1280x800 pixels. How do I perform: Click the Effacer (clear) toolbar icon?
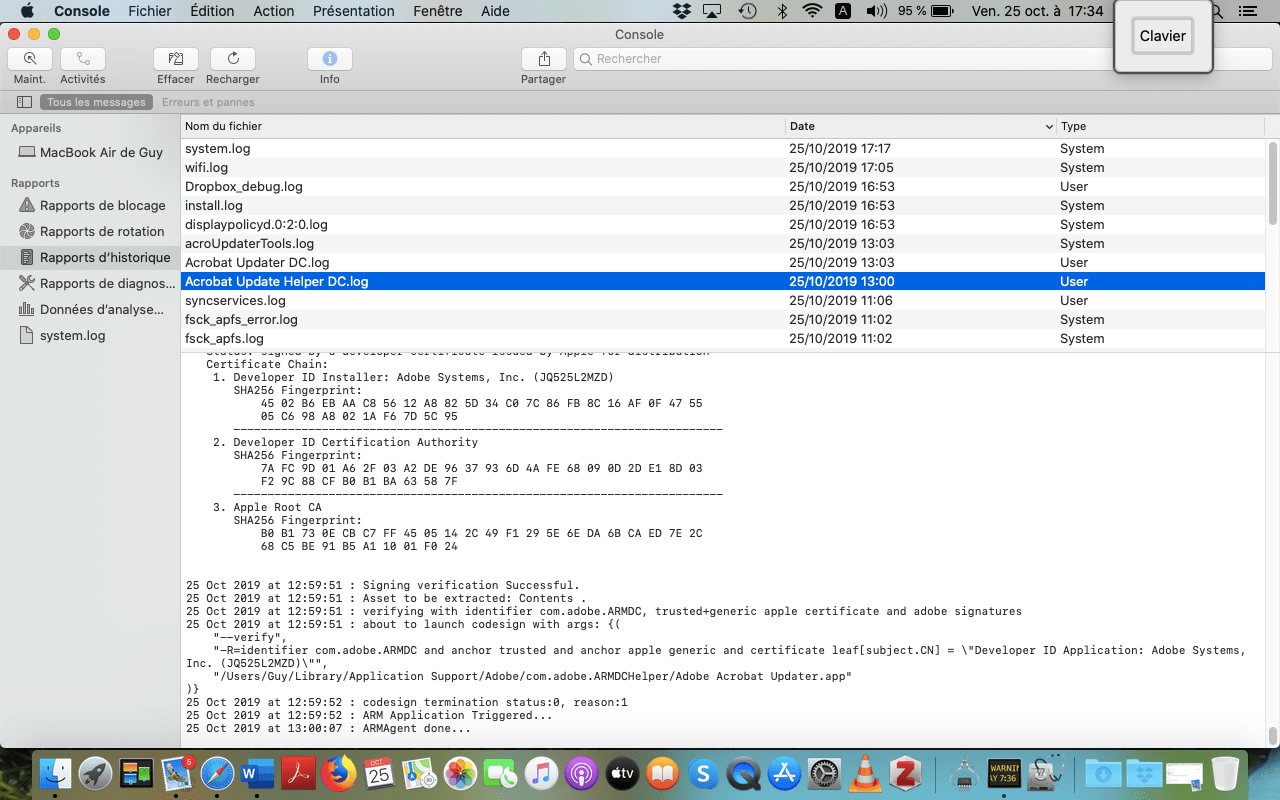[x=176, y=59]
